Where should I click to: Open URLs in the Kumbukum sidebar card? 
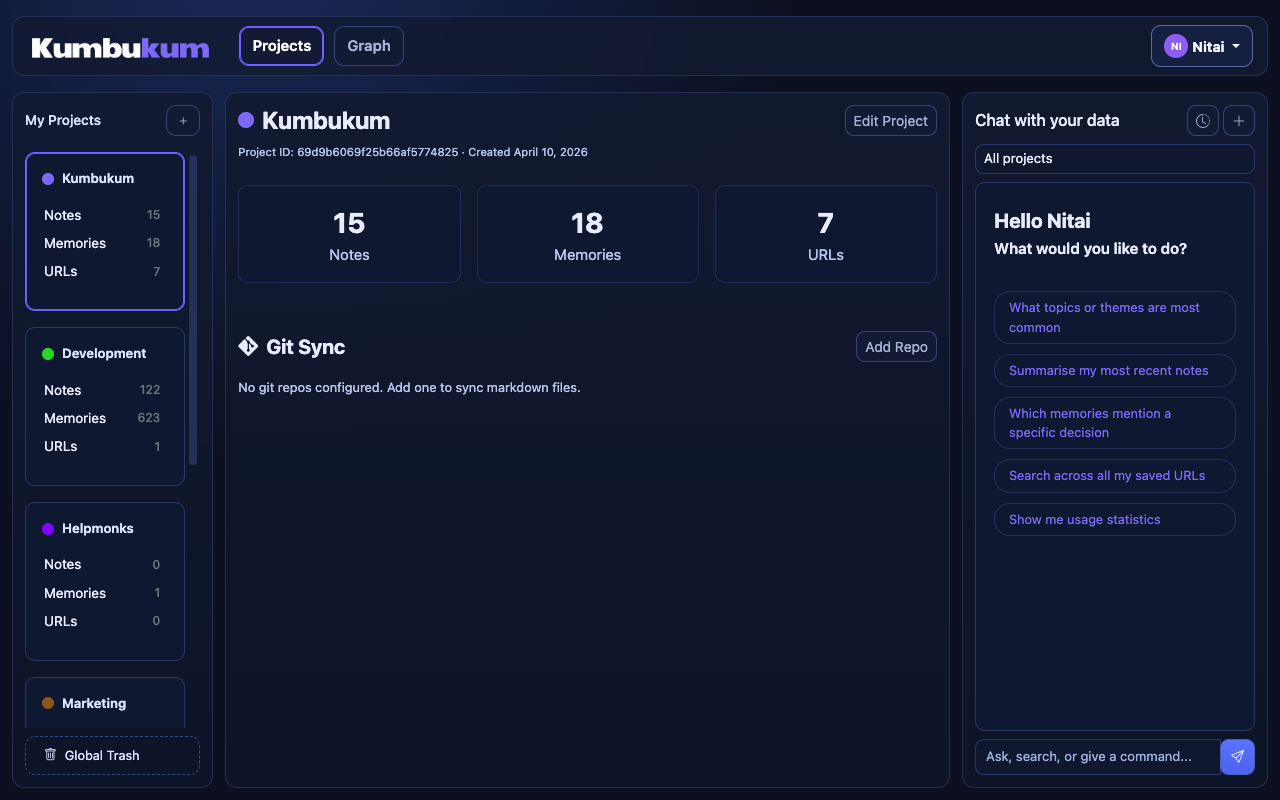tap(102, 271)
